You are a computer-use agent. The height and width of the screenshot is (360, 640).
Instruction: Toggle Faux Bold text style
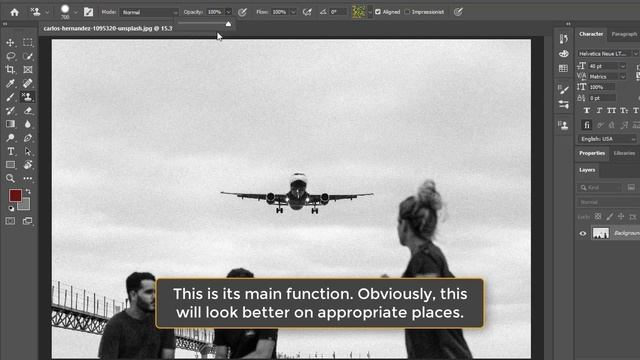point(587,111)
